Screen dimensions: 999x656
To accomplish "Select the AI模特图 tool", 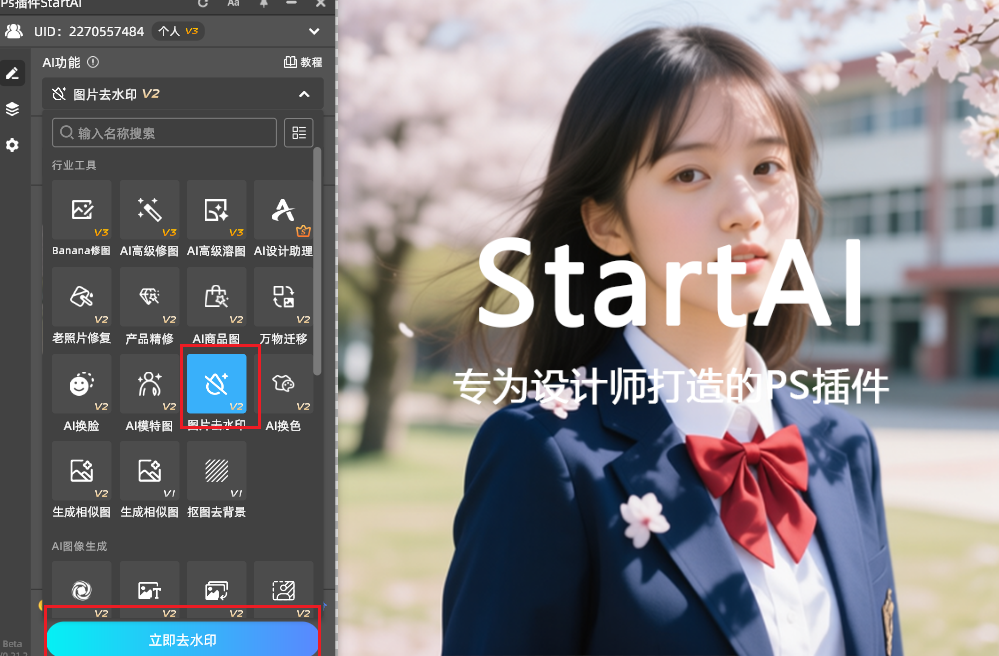I will point(149,384).
